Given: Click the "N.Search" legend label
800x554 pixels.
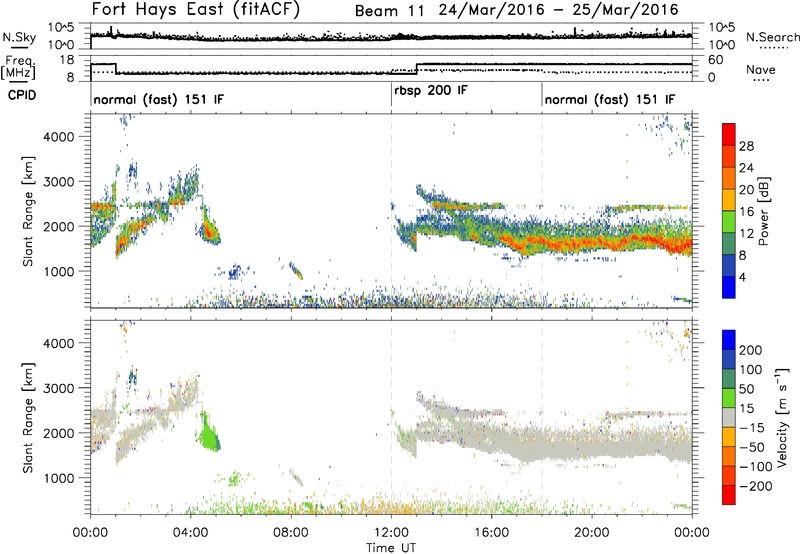Looking at the screenshot, I should (773, 37).
